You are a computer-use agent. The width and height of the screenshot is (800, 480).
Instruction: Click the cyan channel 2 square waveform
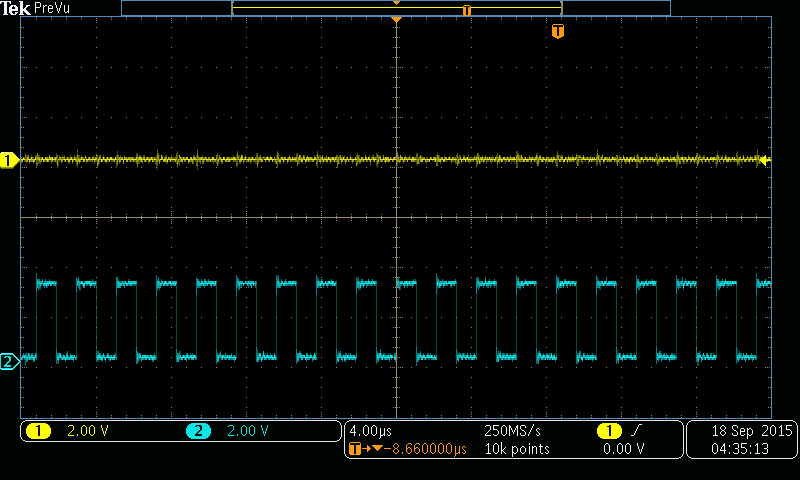click(396, 320)
